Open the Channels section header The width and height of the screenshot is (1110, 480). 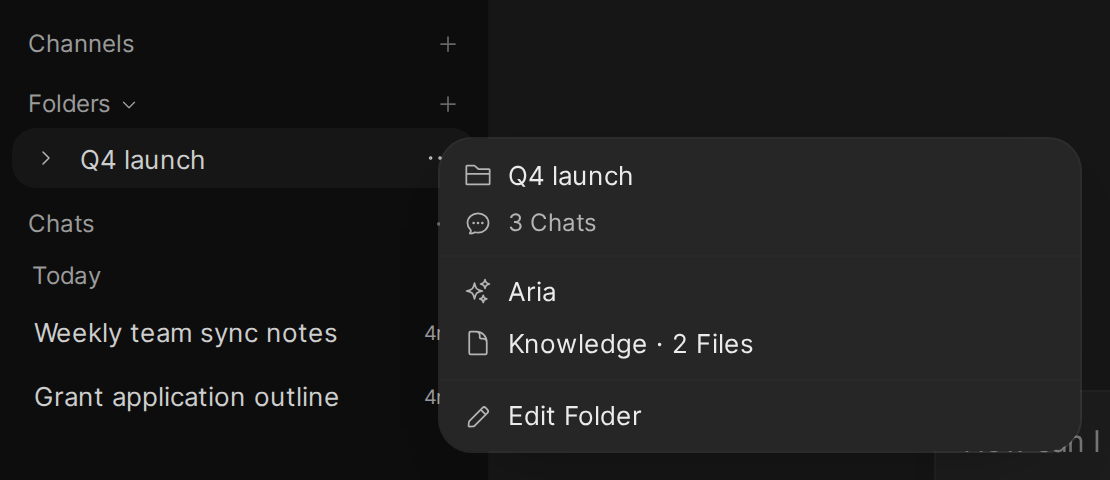point(81,44)
